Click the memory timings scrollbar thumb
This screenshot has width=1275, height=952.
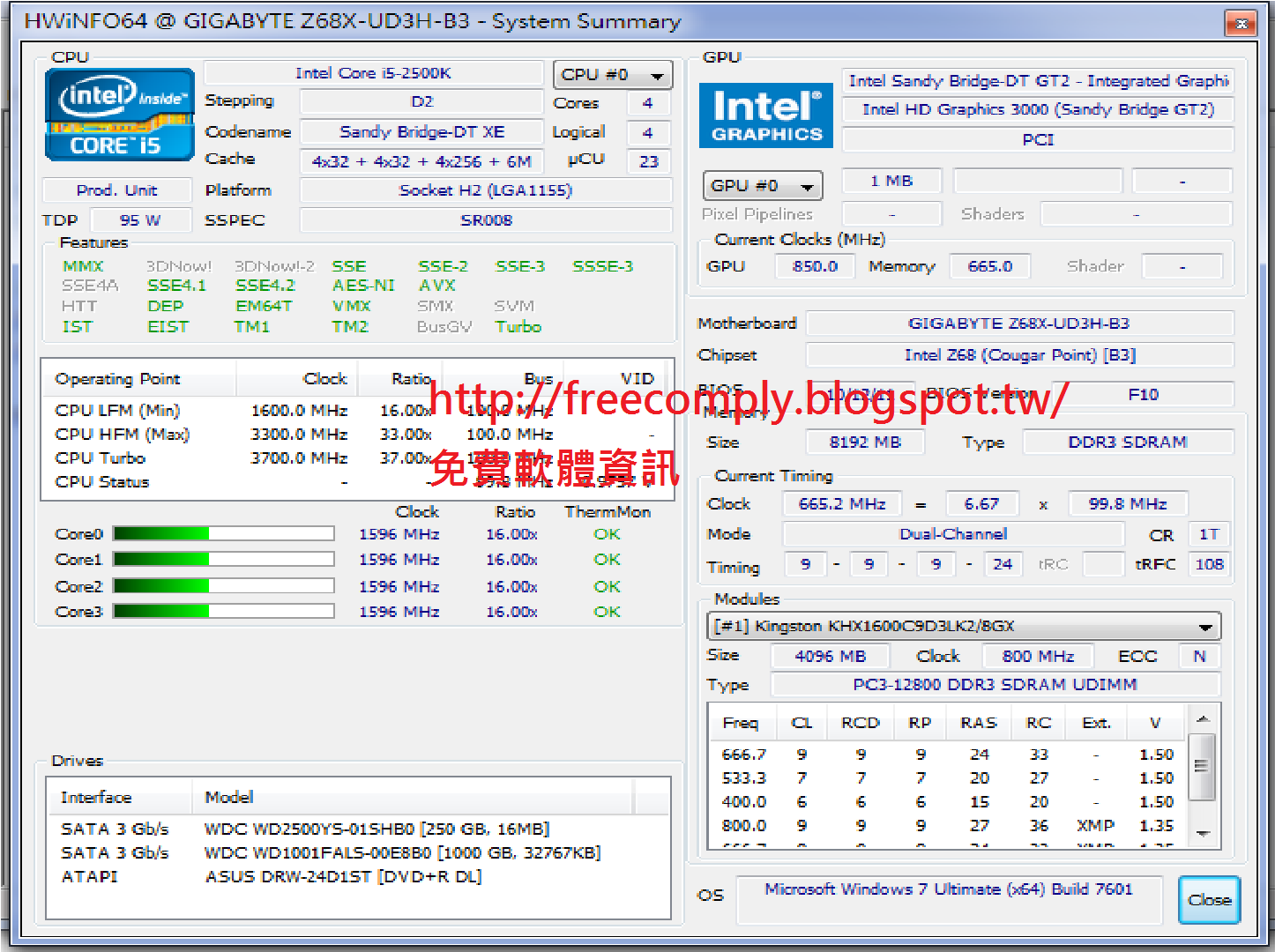(x=1203, y=766)
